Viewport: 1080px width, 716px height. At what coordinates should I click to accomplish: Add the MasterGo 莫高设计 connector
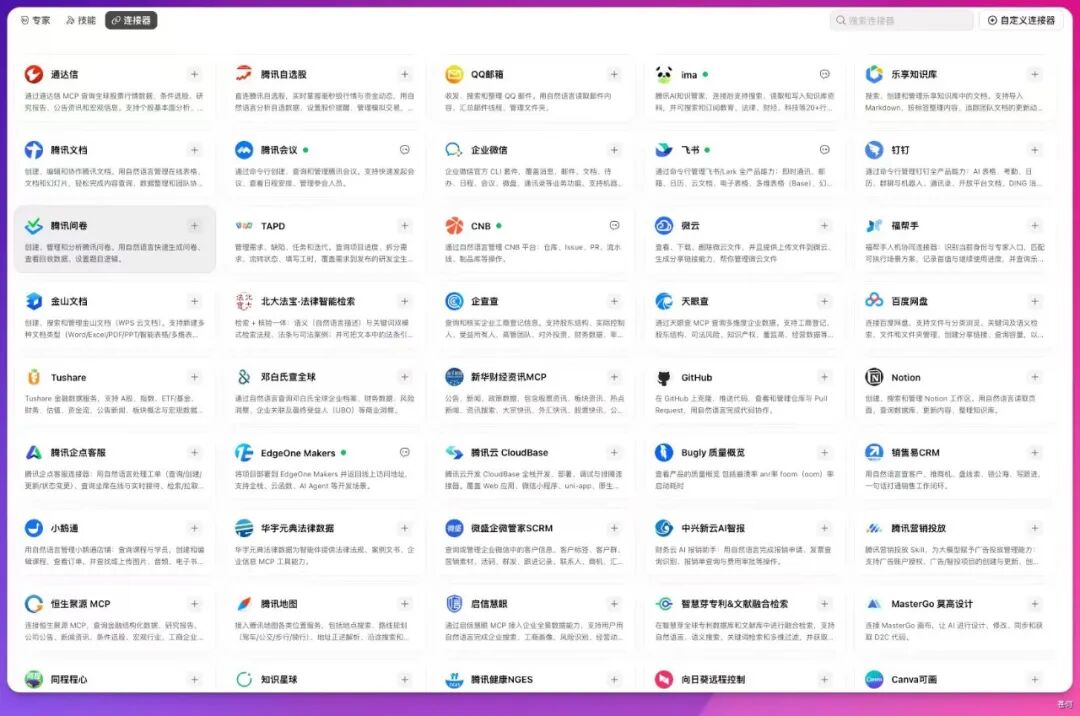[x=1035, y=604]
